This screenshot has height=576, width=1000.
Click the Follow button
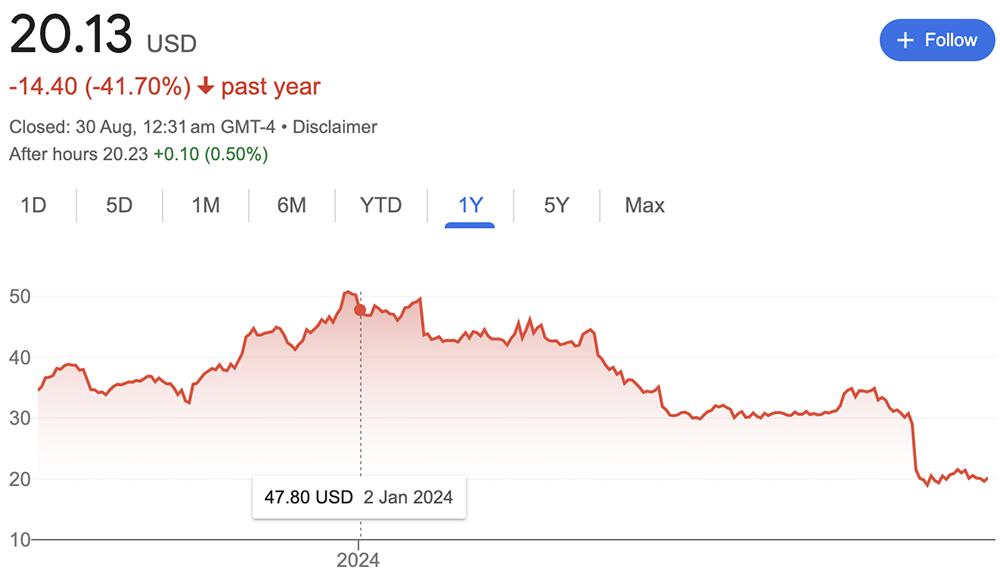coord(936,40)
